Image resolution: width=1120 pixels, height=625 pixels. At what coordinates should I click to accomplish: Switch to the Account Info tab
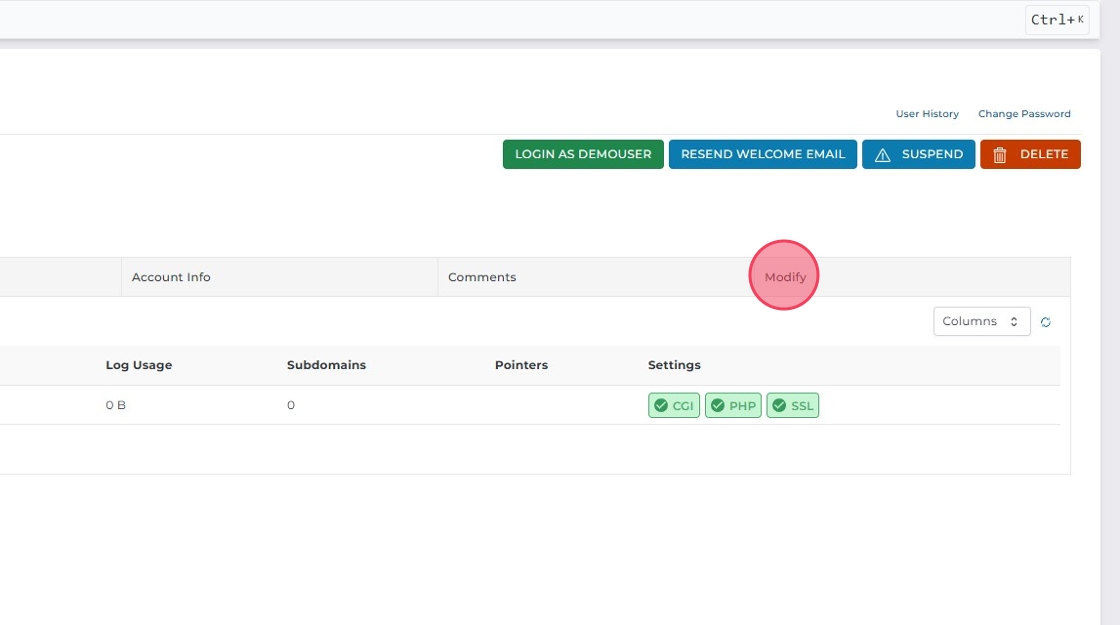click(x=171, y=277)
